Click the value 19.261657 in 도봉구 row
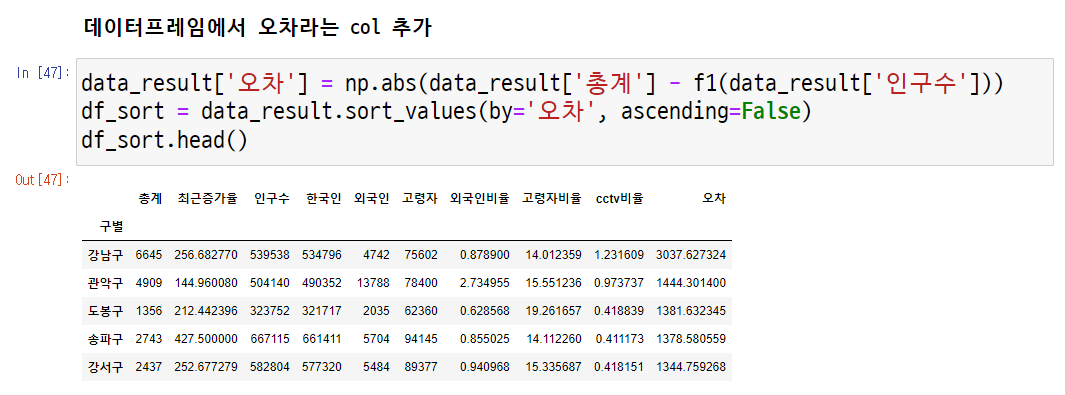Viewport: 1065px width, 395px height. 554,310
